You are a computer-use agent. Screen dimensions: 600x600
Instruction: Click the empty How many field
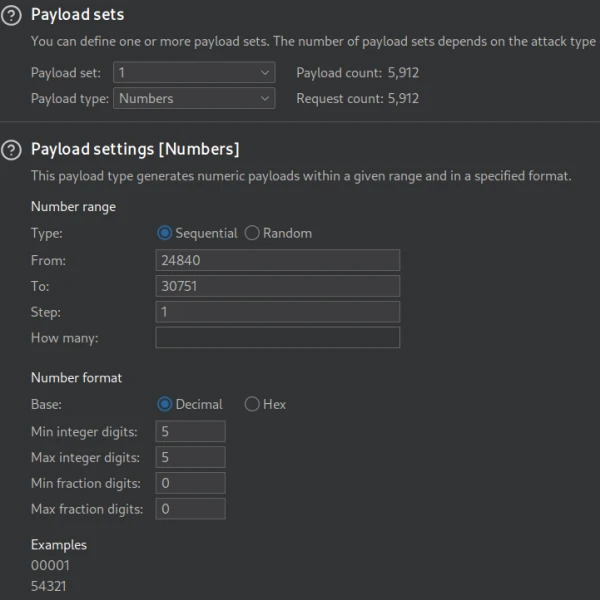[277, 338]
